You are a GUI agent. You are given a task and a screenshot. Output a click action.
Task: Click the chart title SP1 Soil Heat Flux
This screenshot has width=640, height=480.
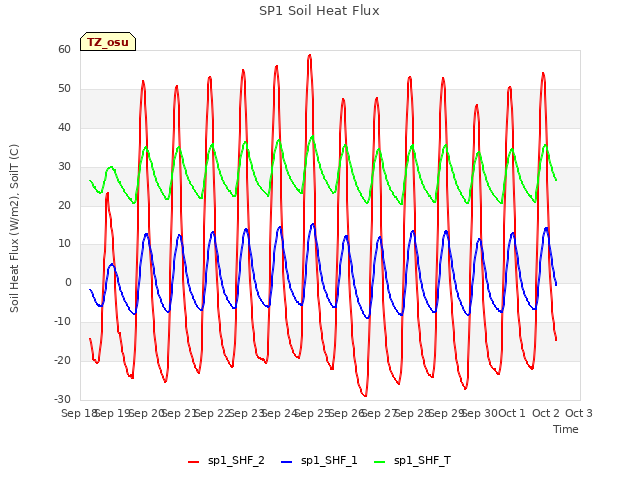coord(319,11)
